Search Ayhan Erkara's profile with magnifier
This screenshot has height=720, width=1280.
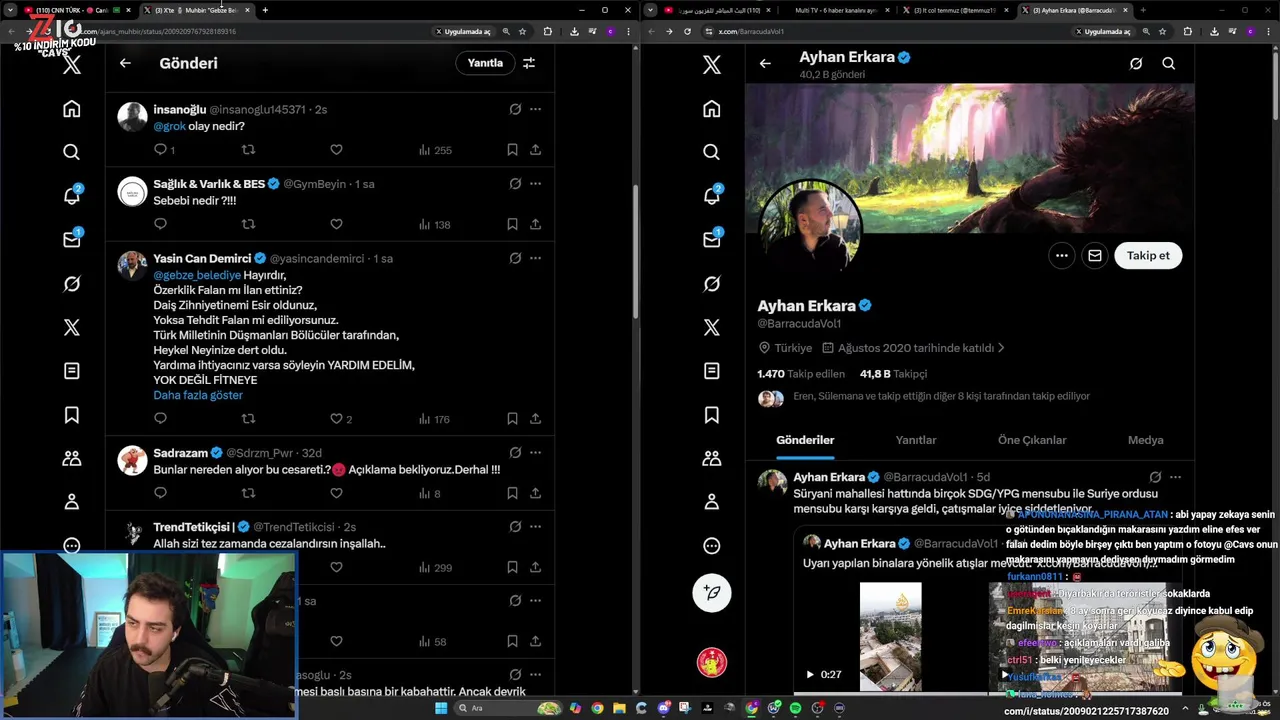pos(1168,63)
